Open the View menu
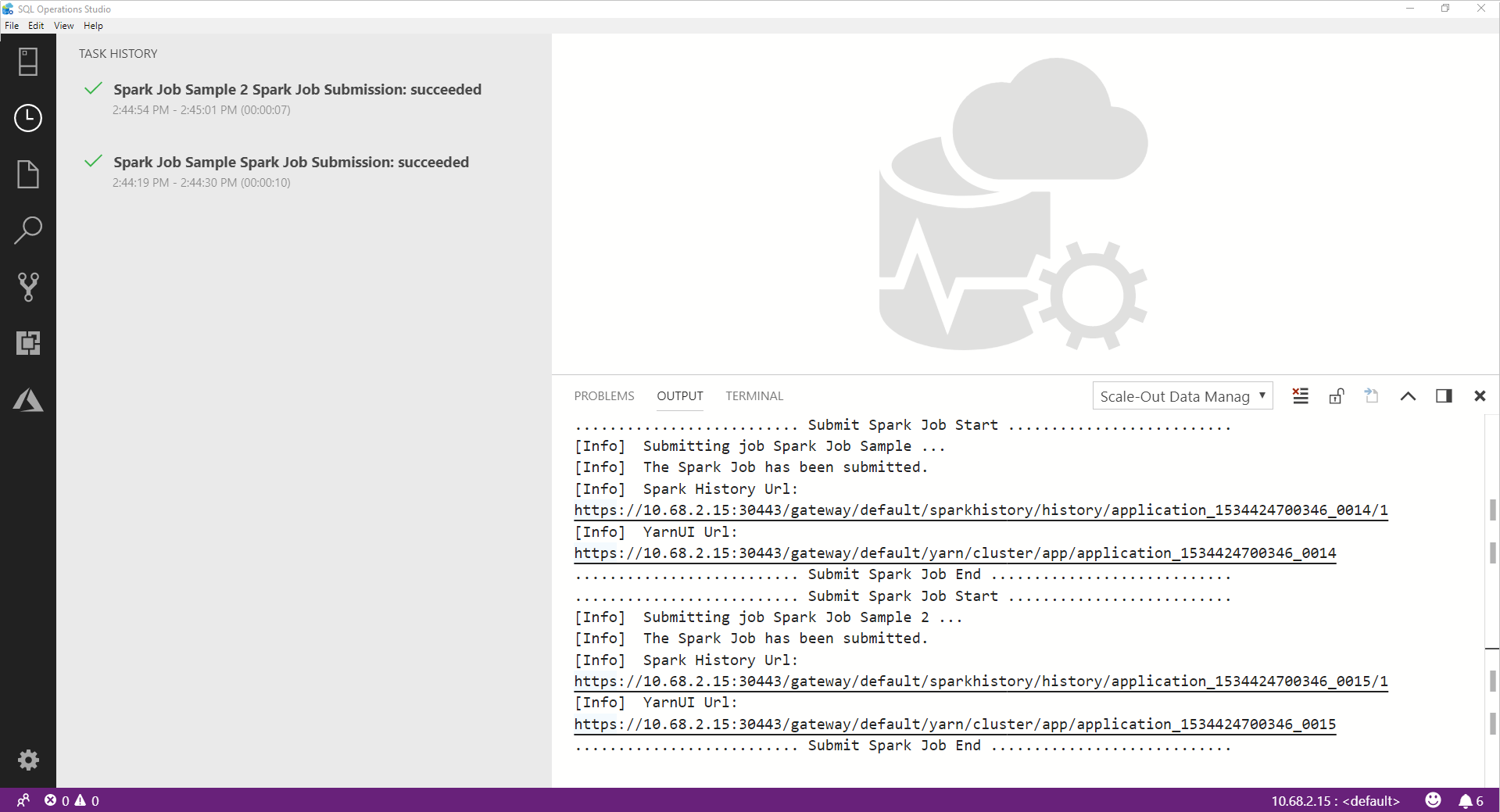This screenshot has height=812, width=1500. click(64, 26)
